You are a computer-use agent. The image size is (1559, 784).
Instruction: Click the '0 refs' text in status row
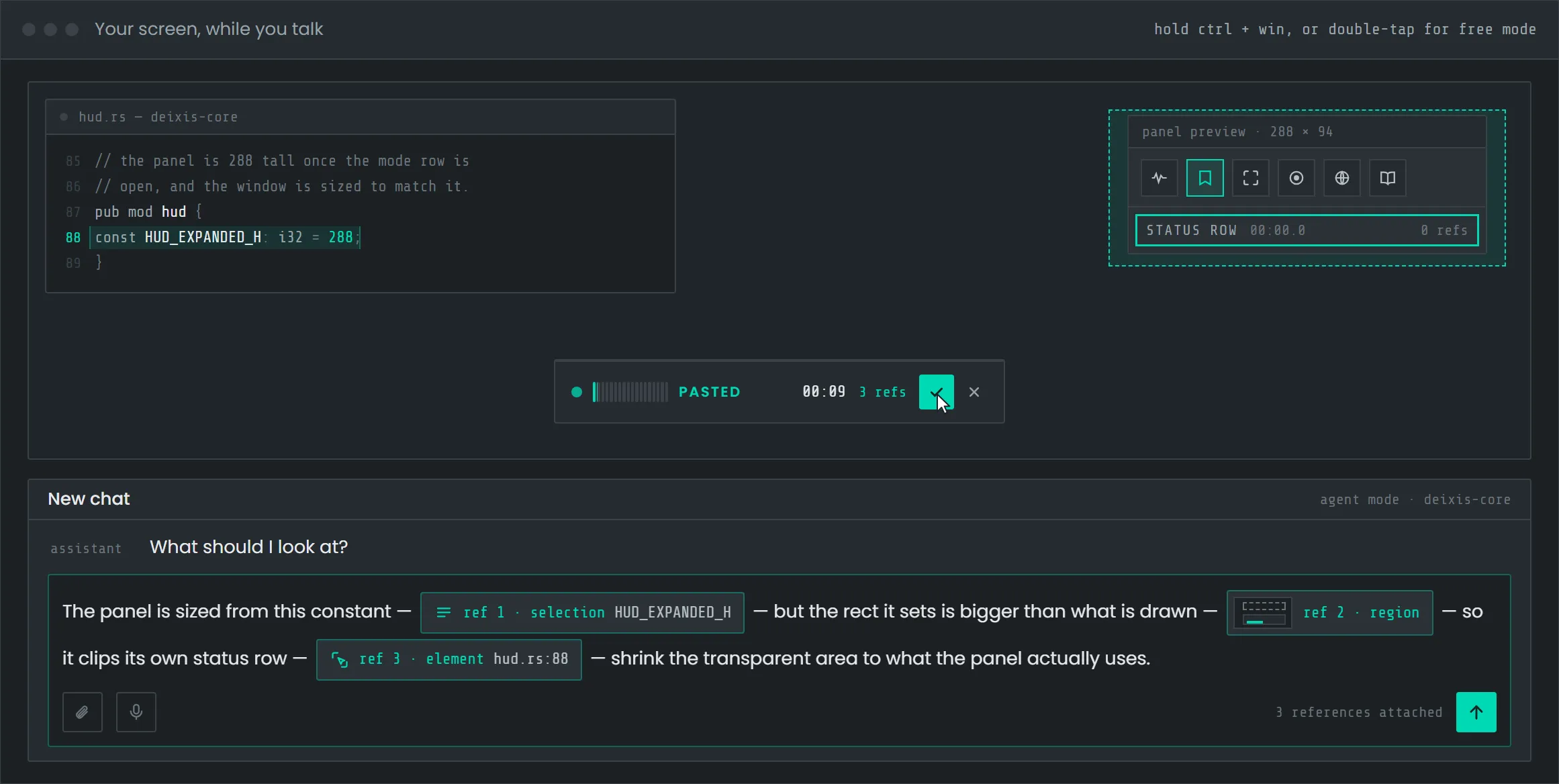click(1444, 230)
